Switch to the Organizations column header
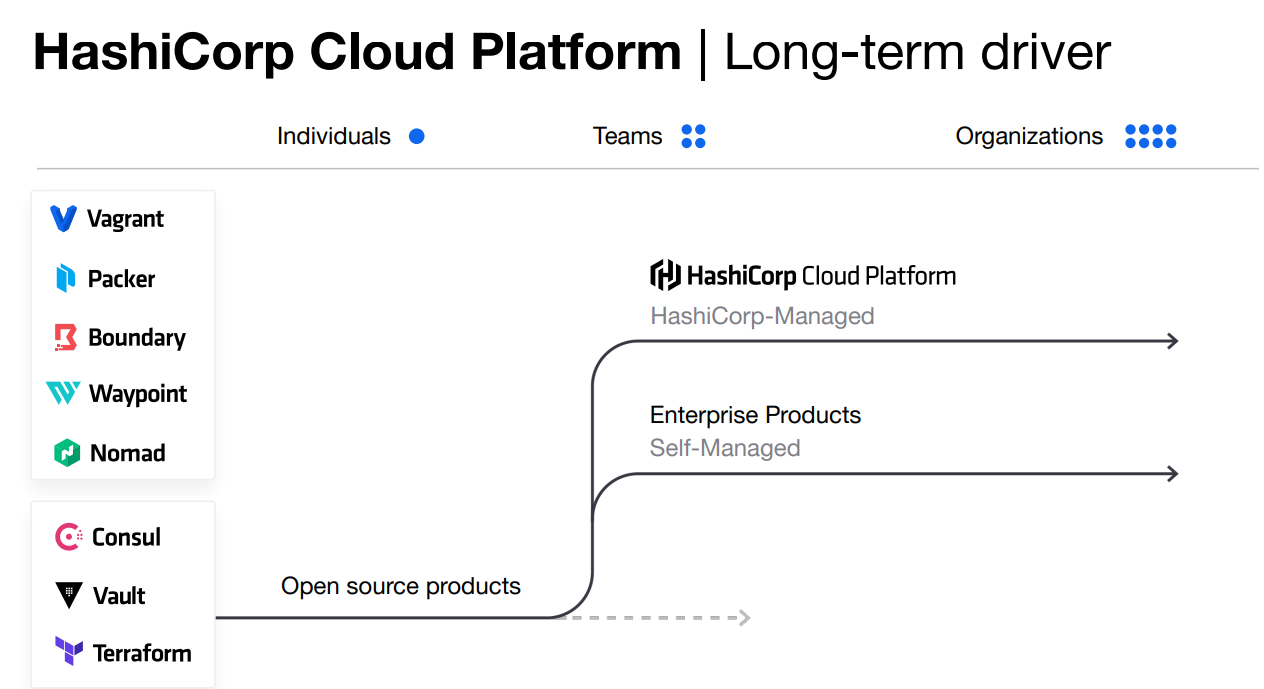The width and height of the screenshot is (1264, 689). coord(1029,136)
